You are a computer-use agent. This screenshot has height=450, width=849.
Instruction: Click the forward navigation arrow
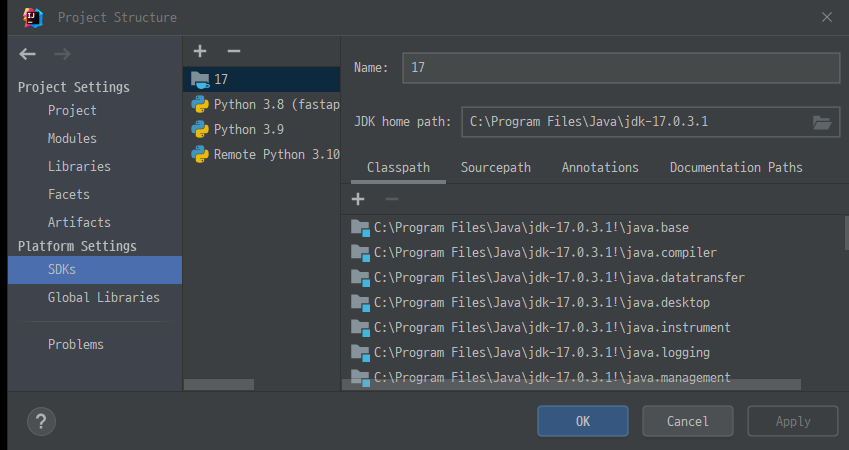62,54
